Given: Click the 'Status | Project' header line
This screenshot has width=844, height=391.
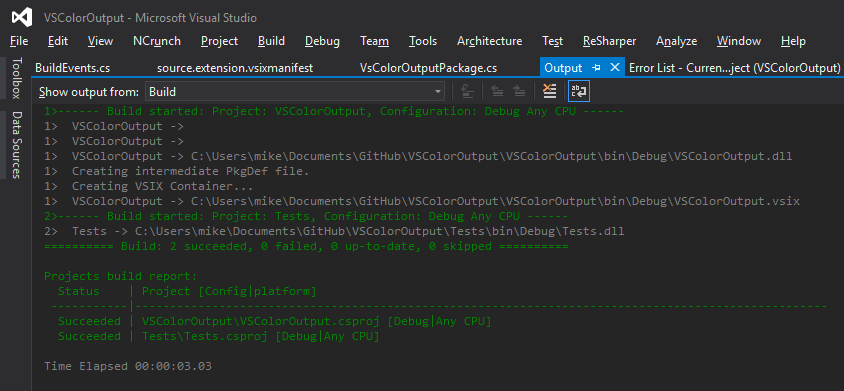Looking at the screenshot, I should pyautogui.click(x=187, y=291).
